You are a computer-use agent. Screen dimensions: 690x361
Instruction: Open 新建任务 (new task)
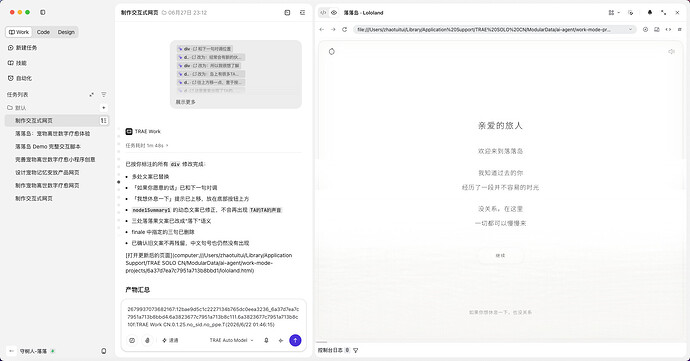(x=22, y=48)
